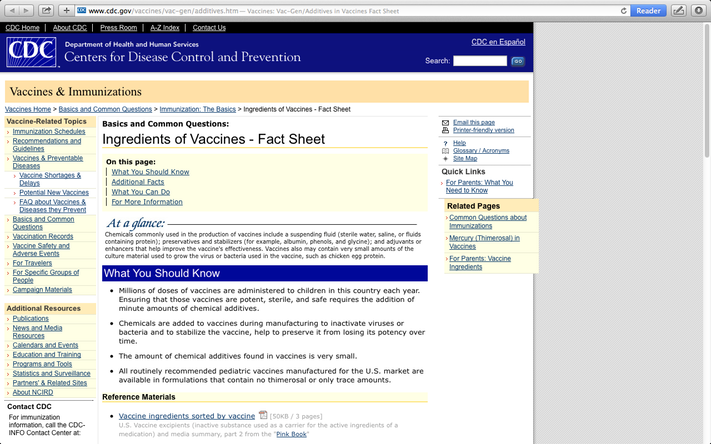This screenshot has width=711, height=444.
Task: Open Potential New Vaccines link
Action: pyautogui.click(x=54, y=193)
